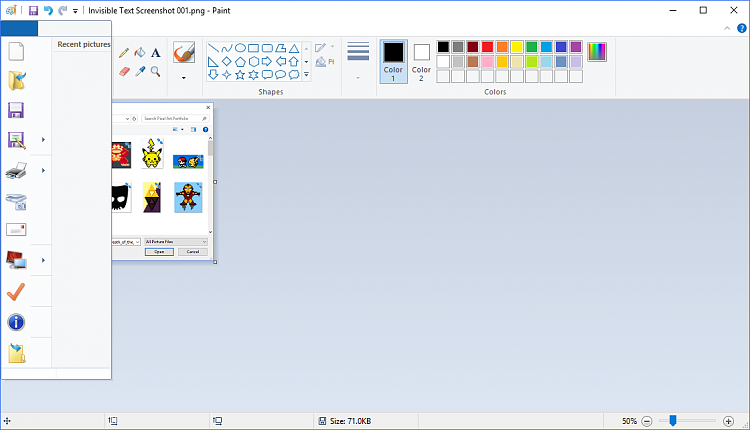Open the Edit colors rainbow button
This screenshot has width=750, height=430.
tap(597, 52)
